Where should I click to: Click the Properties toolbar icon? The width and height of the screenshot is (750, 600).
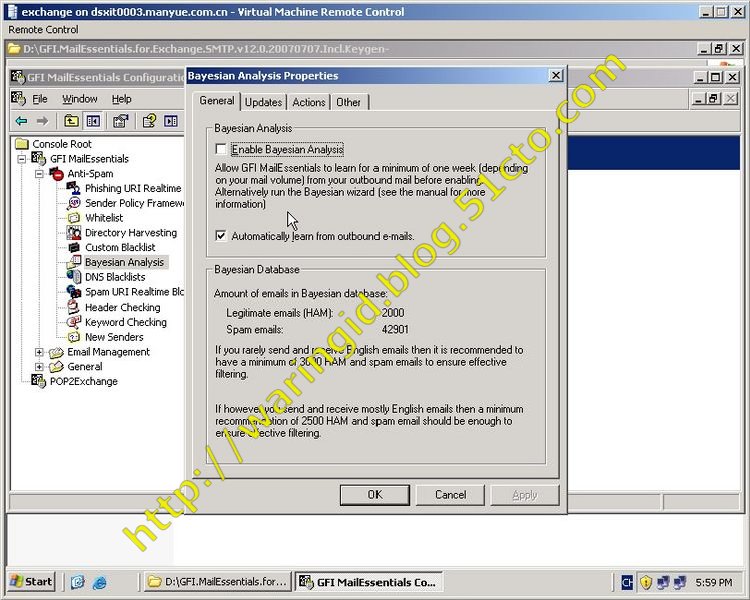tap(120, 121)
